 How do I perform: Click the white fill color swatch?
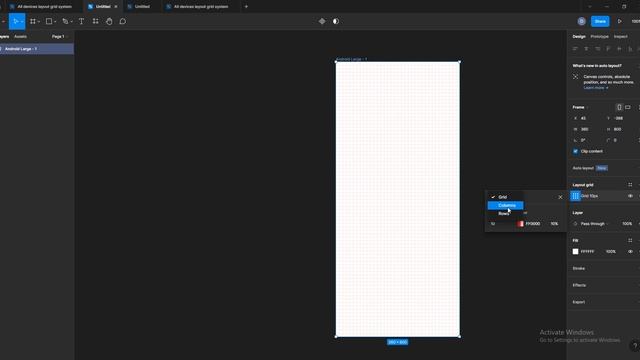tap(576, 251)
